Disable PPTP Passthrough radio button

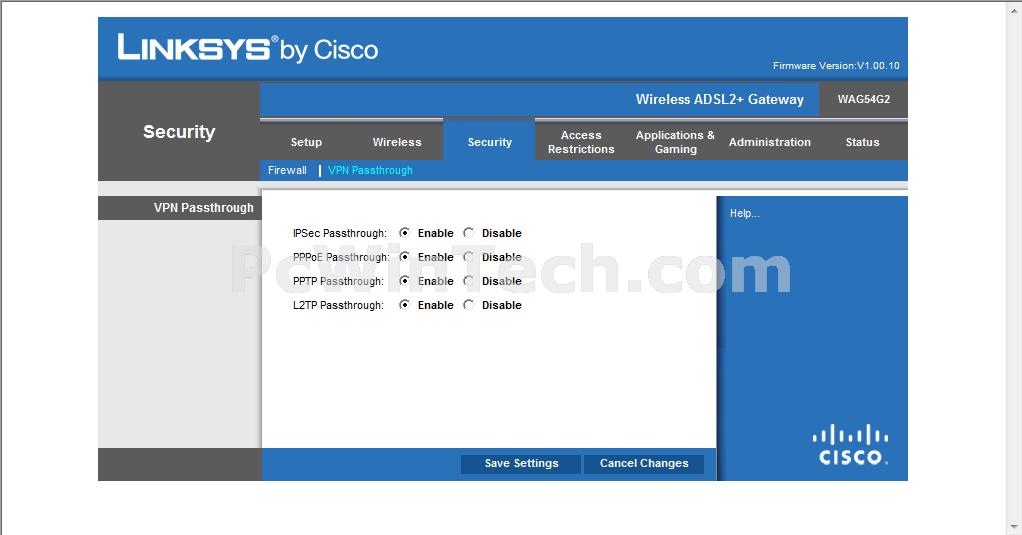pyautogui.click(x=469, y=281)
